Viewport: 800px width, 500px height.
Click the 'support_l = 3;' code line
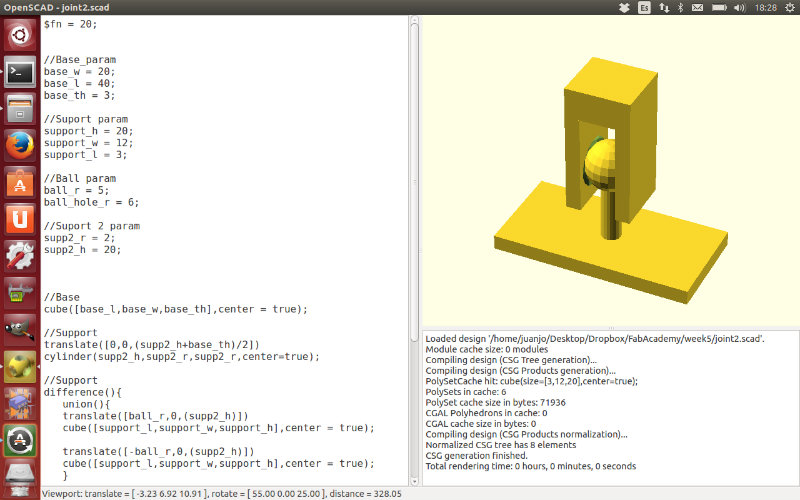coord(85,155)
